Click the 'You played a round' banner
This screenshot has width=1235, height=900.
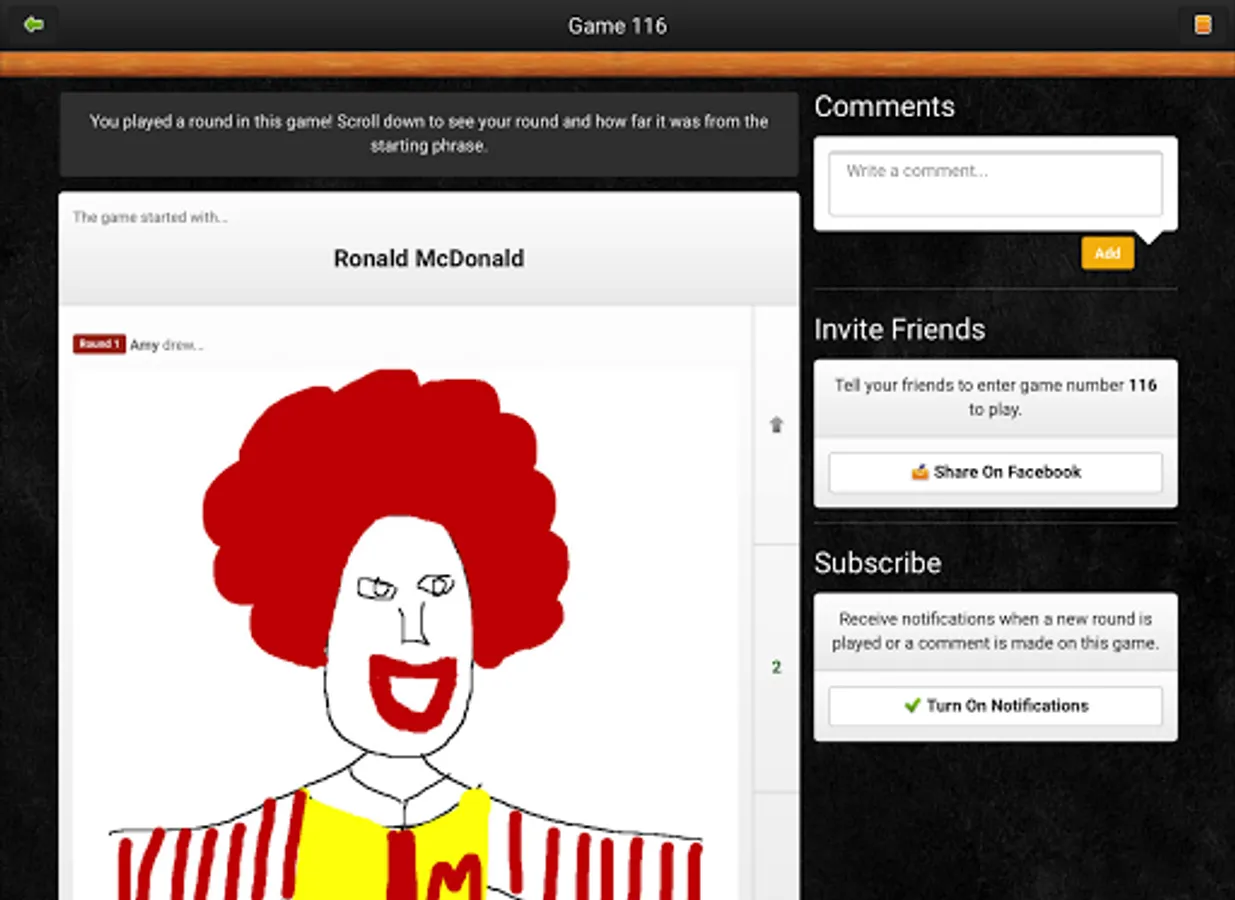point(429,134)
